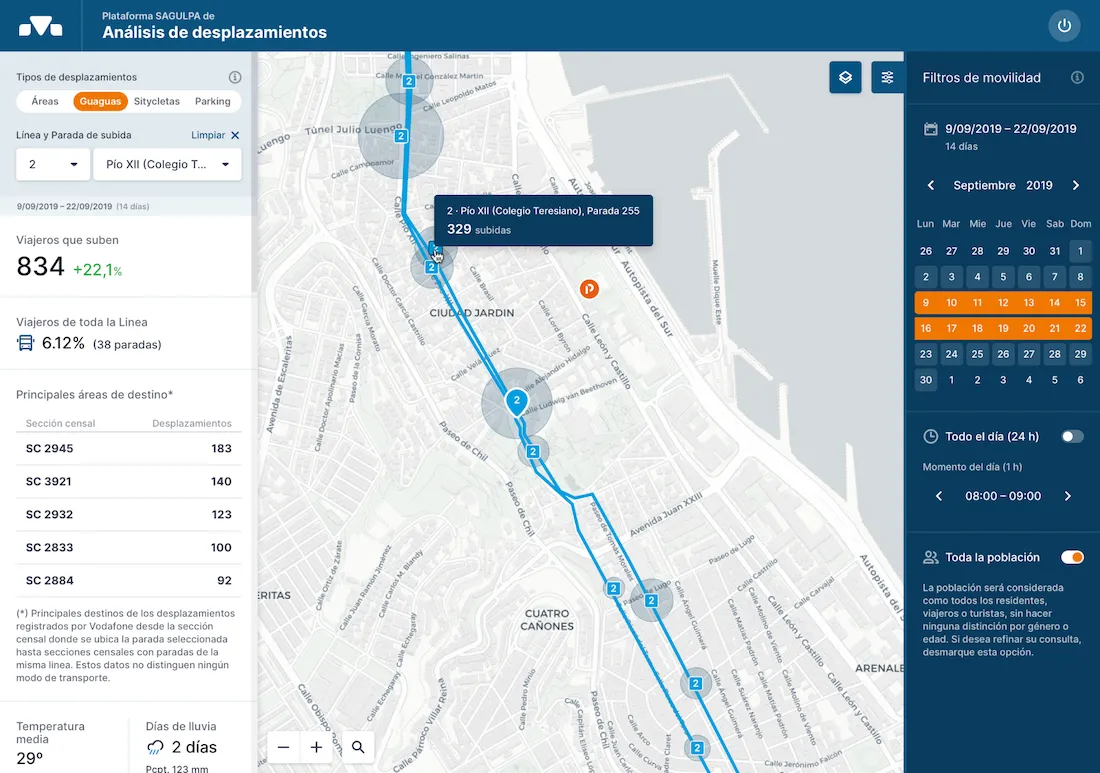
Task: Switch to the Sitycletas tab
Action: pos(157,101)
